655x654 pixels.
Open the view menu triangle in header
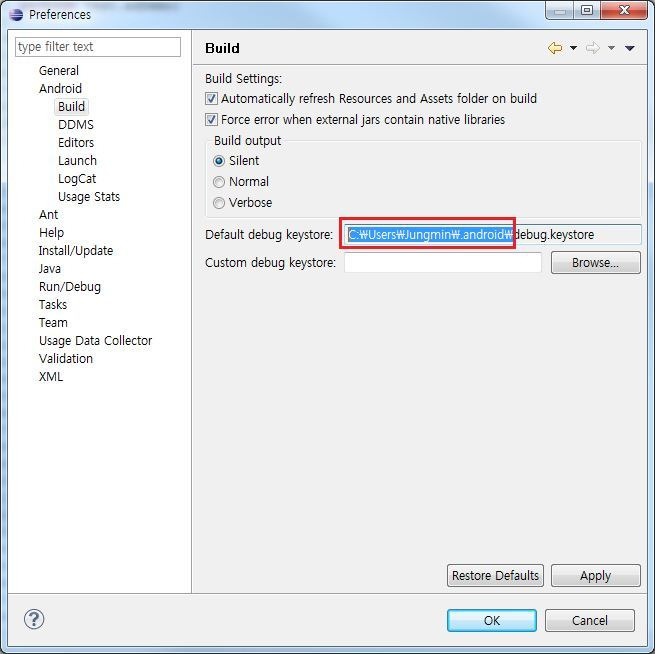click(x=630, y=48)
